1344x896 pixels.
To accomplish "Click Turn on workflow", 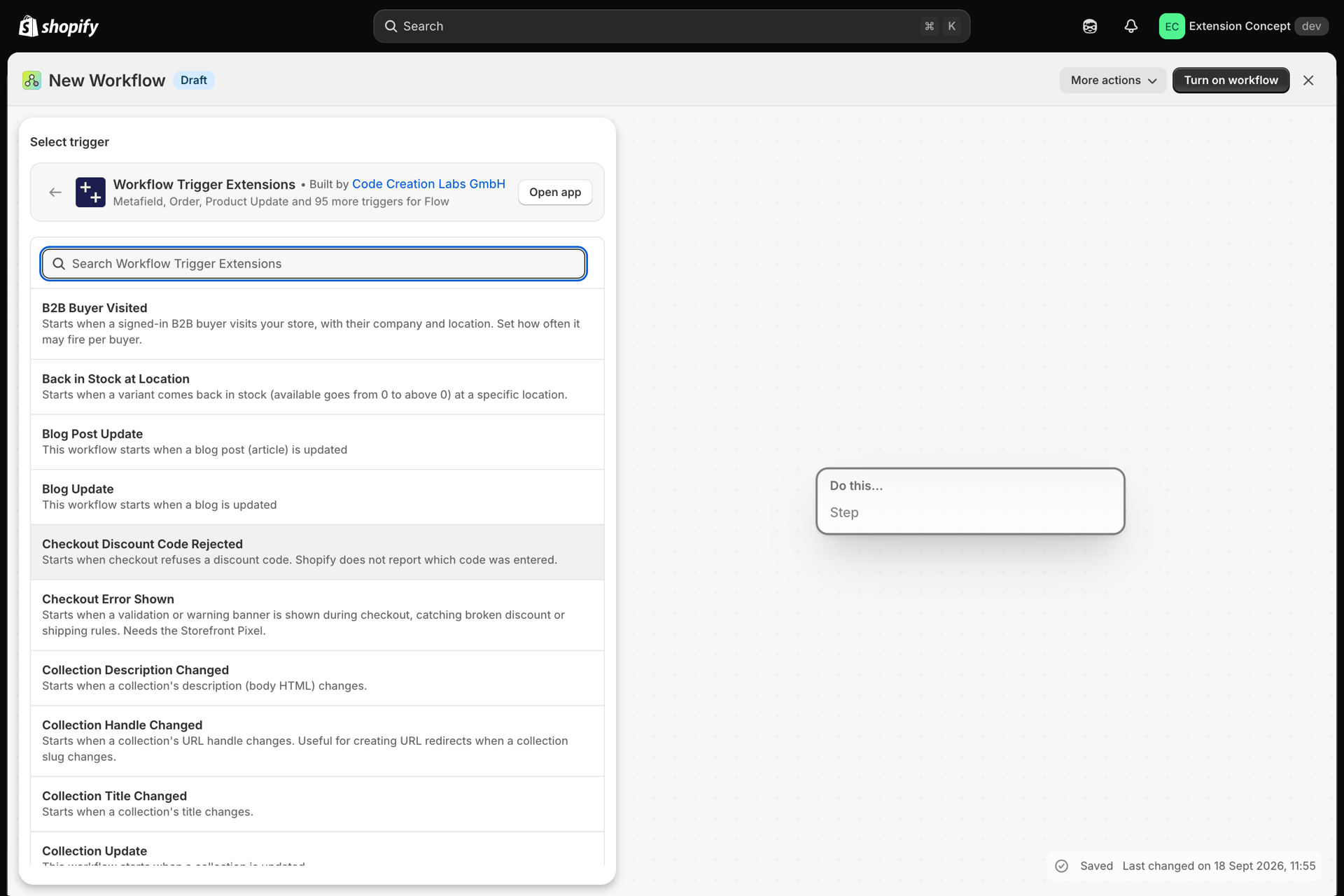I will pyautogui.click(x=1231, y=80).
